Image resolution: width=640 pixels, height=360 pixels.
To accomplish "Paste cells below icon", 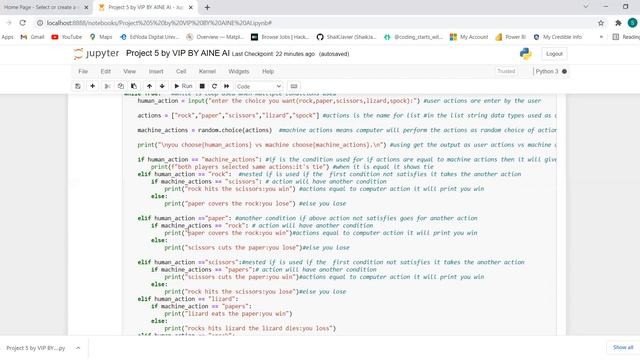I will pyautogui.click(x=134, y=86).
